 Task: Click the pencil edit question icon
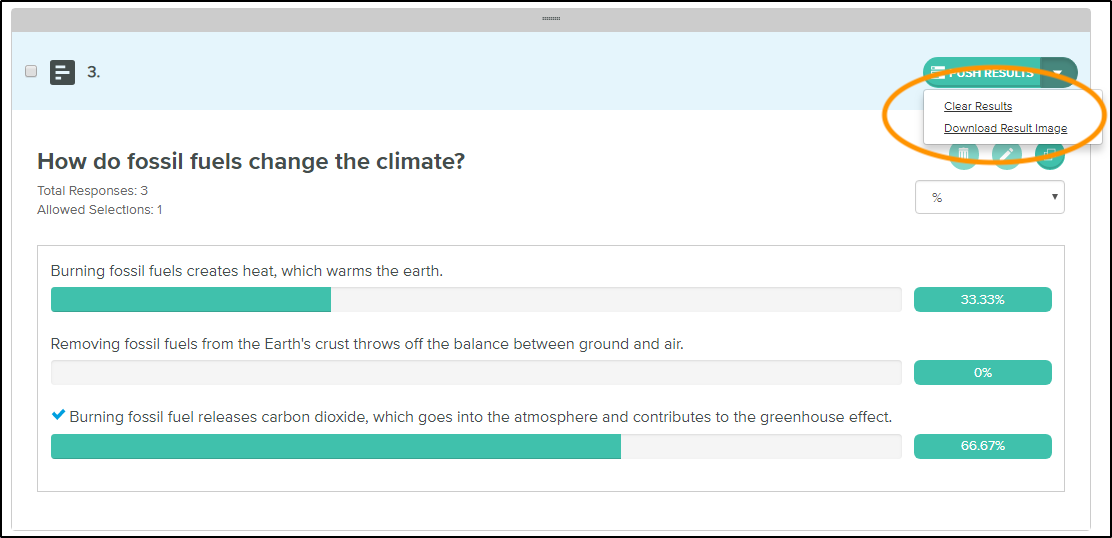point(1007,154)
